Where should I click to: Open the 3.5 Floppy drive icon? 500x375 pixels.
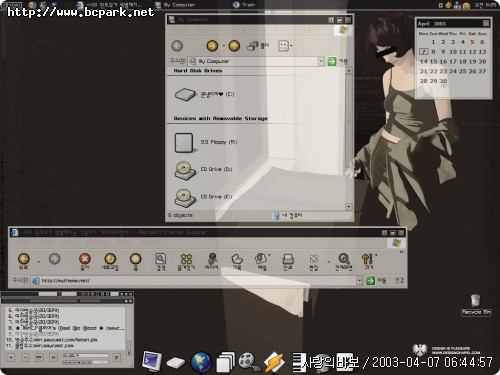(184, 143)
